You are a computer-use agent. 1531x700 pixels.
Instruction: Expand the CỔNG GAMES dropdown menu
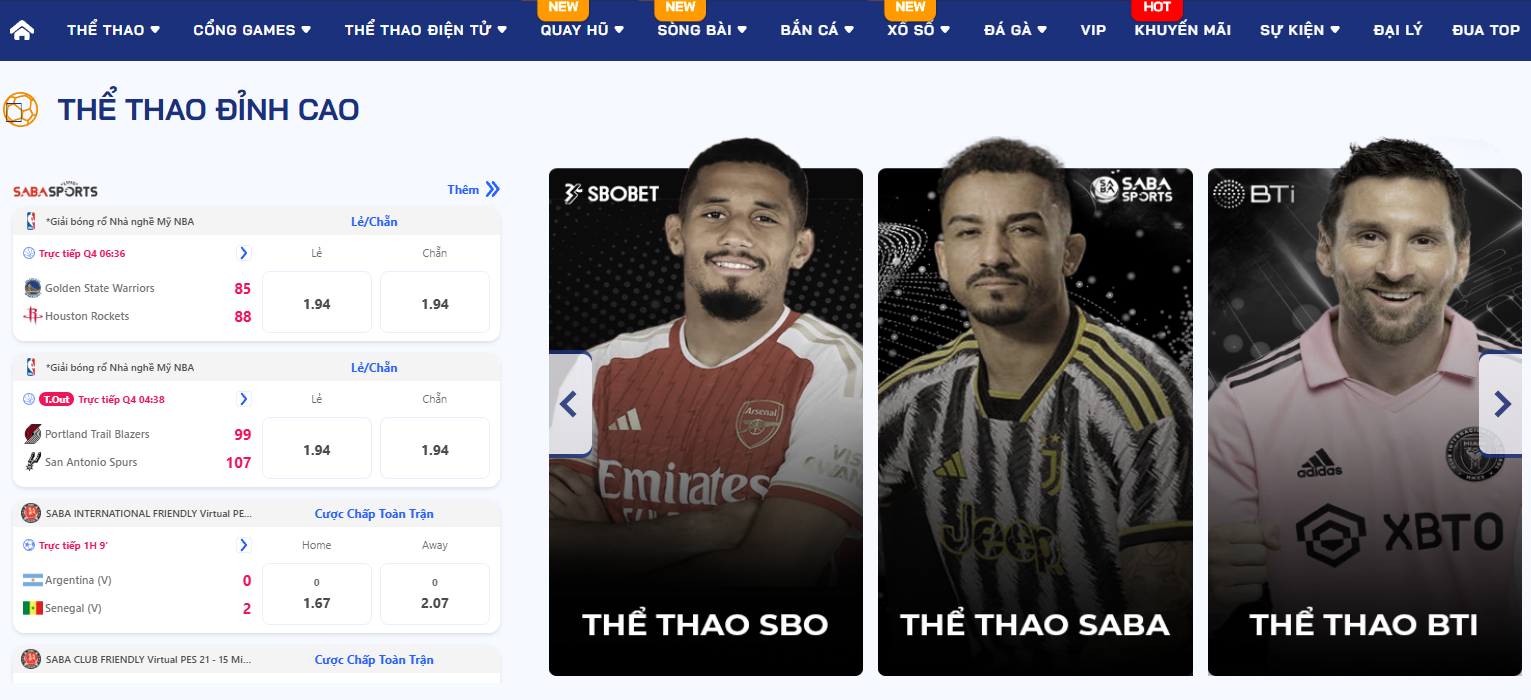click(x=252, y=30)
